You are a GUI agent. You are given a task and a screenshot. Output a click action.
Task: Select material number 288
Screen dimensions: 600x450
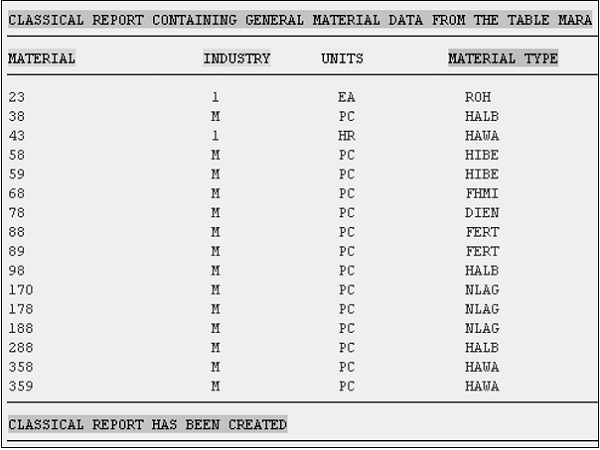(x=21, y=347)
